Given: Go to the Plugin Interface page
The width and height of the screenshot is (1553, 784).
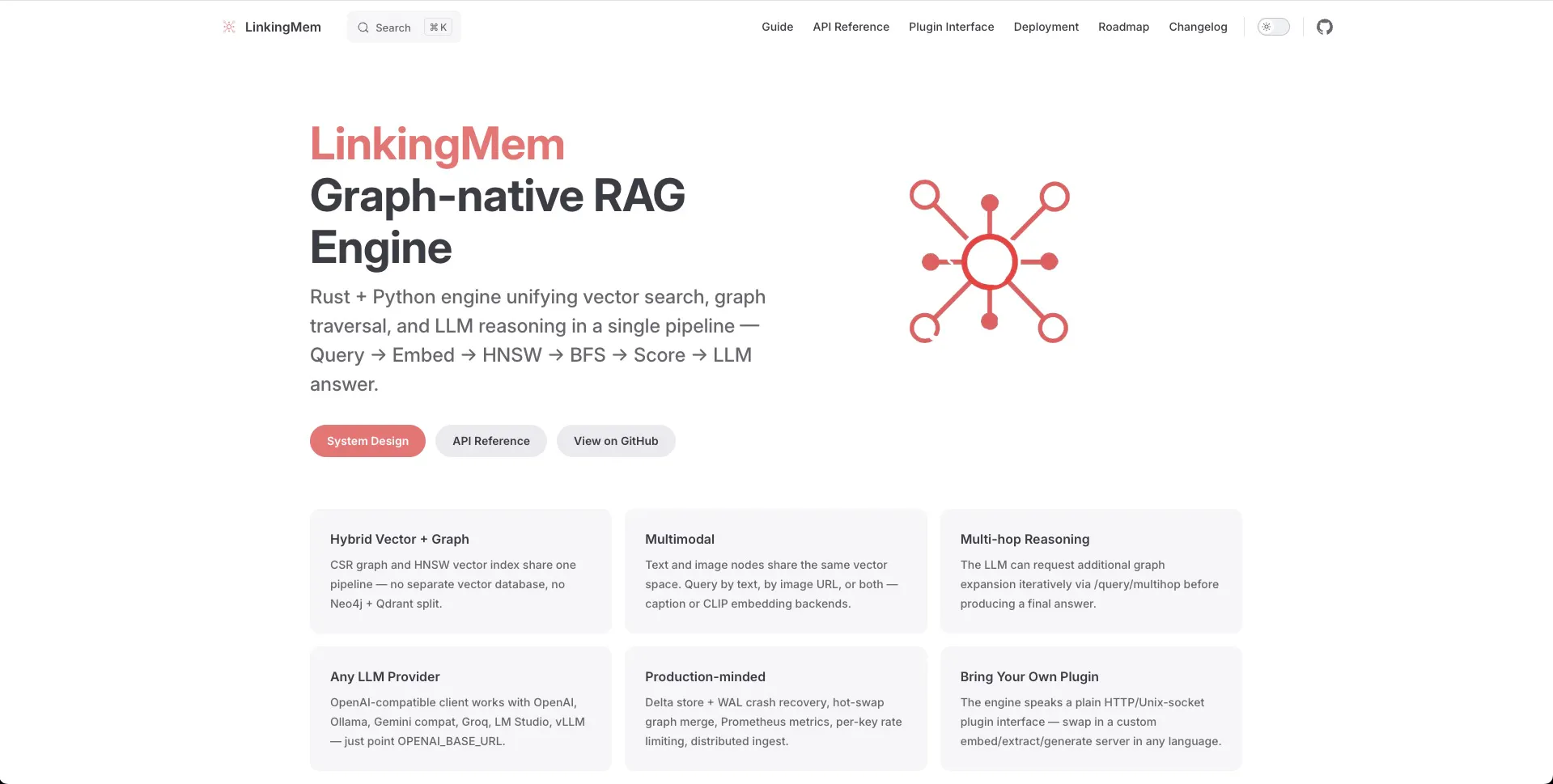Looking at the screenshot, I should point(951,27).
